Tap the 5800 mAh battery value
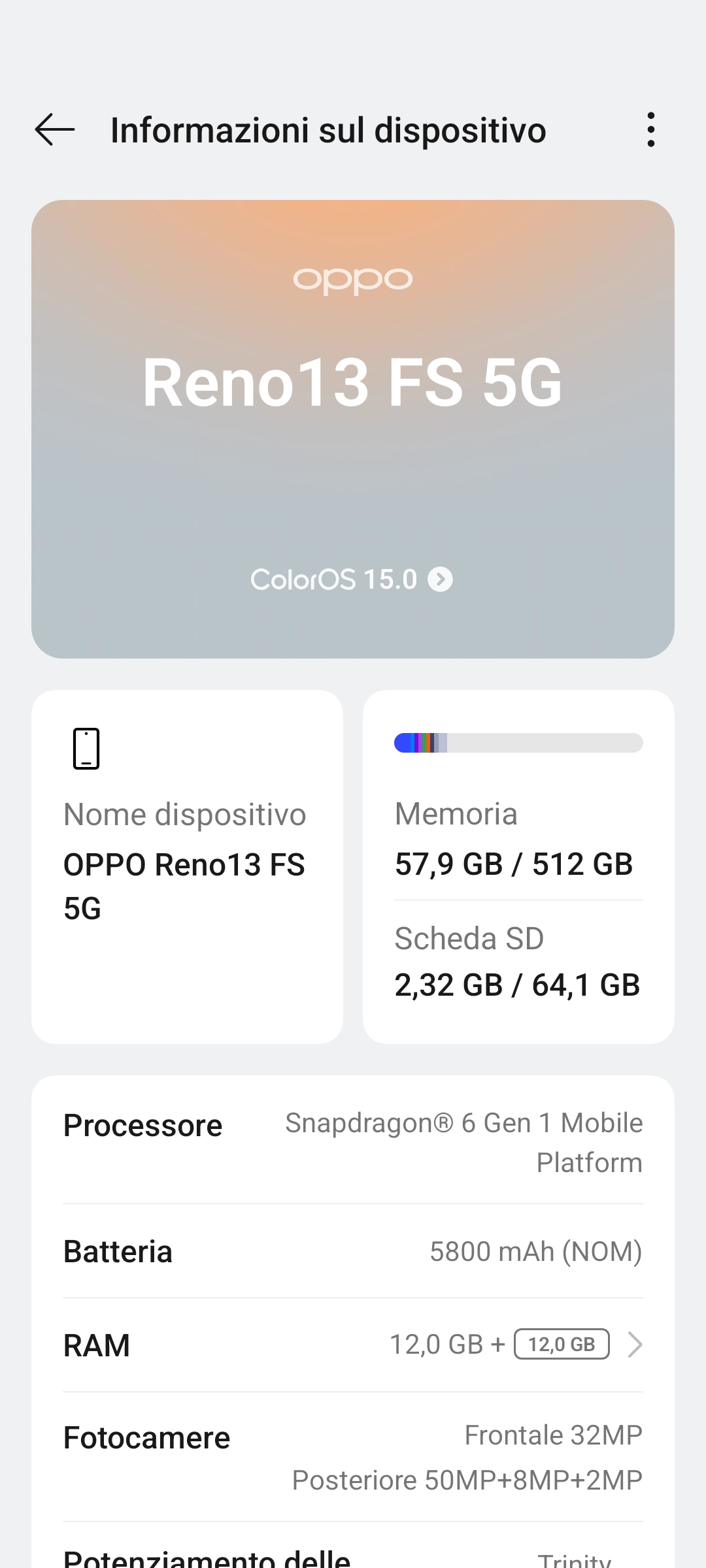The height and width of the screenshot is (1568, 706). click(x=535, y=1252)
